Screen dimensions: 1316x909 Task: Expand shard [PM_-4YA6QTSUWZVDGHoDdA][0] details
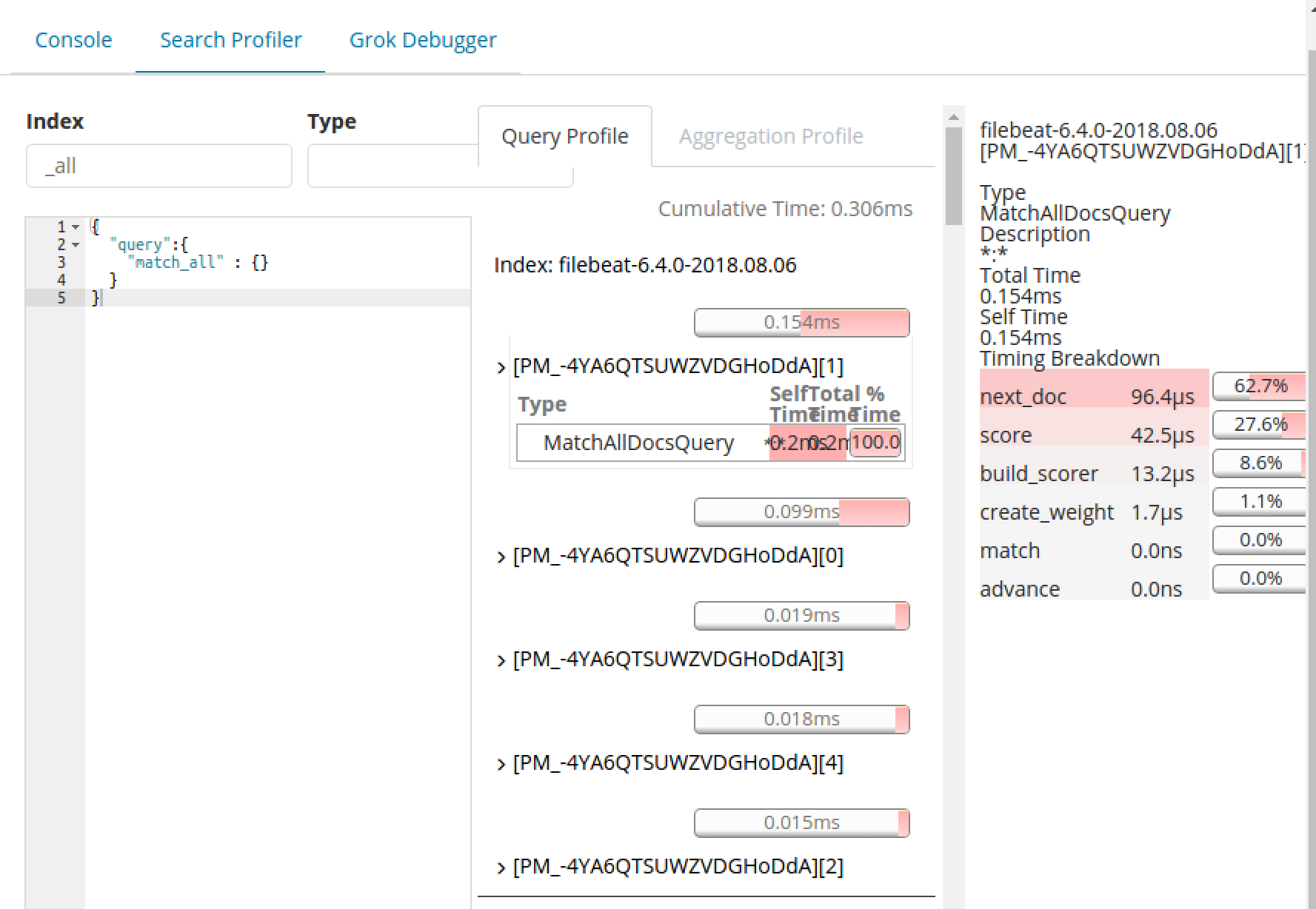pyautogui.click(x=500, y=556)
